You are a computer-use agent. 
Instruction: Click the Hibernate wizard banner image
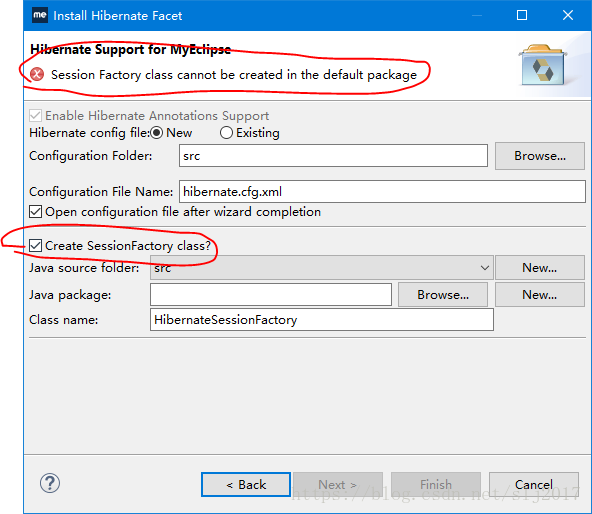tap(543, 65)
